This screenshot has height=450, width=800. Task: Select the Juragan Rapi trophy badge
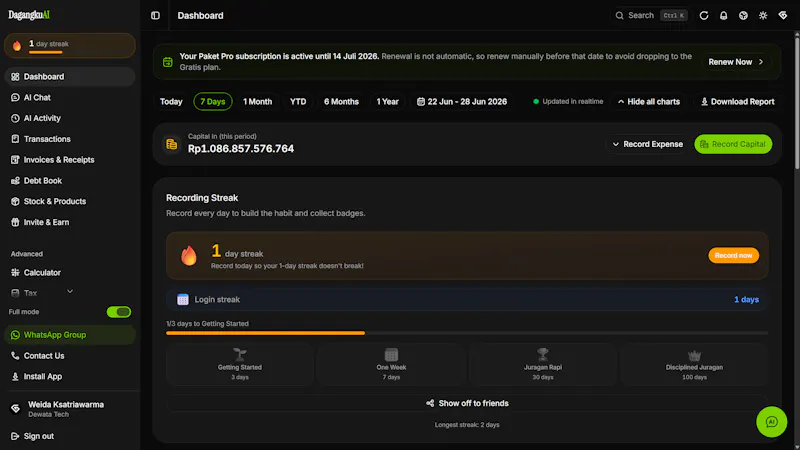(543, 364)
